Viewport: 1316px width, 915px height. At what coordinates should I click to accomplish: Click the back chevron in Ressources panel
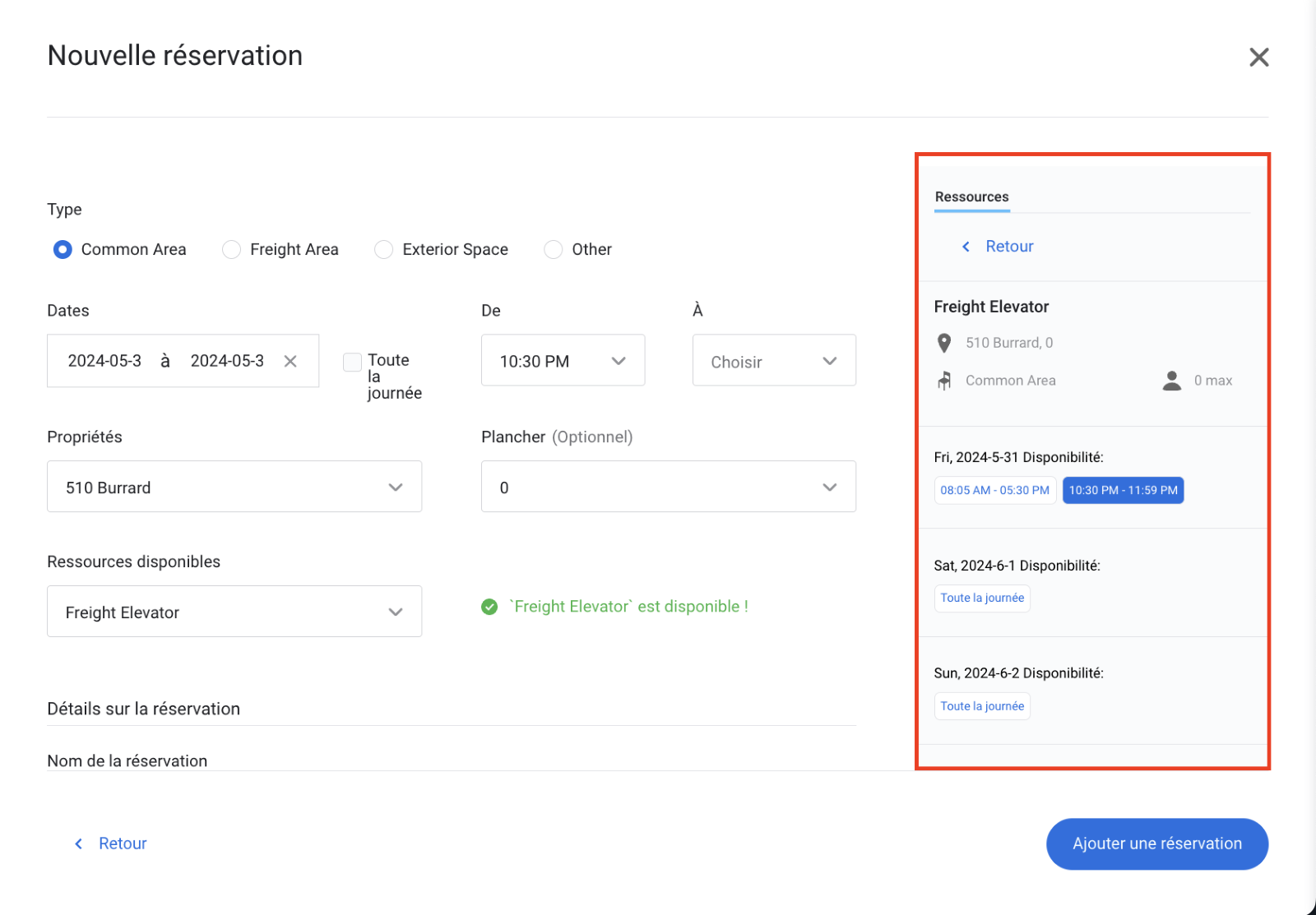(x=966, y=247)
